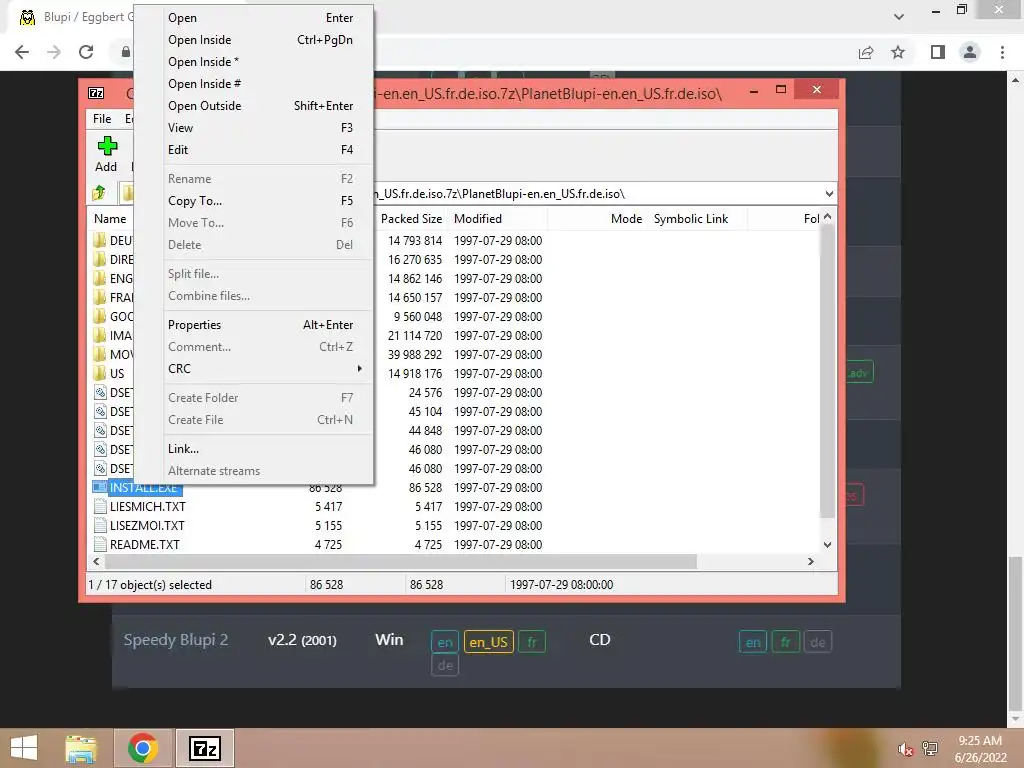Open the File menu in 7-Zip
The image size is (1024, 768).
[x=102, y=119]
